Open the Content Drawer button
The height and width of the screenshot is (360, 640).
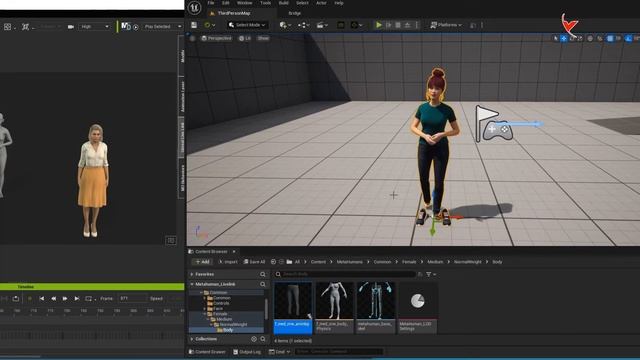[207, 352]
